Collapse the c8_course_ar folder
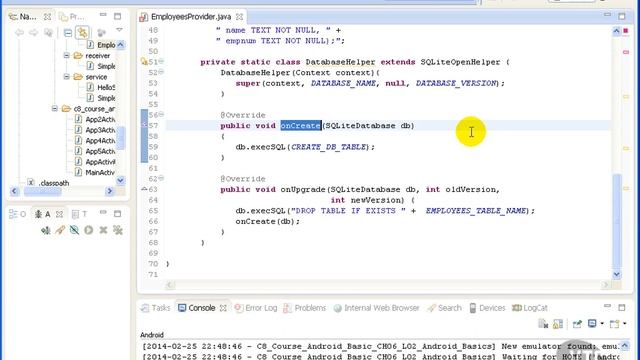Viewport: 640px width, 360px height. click(55, 109)
